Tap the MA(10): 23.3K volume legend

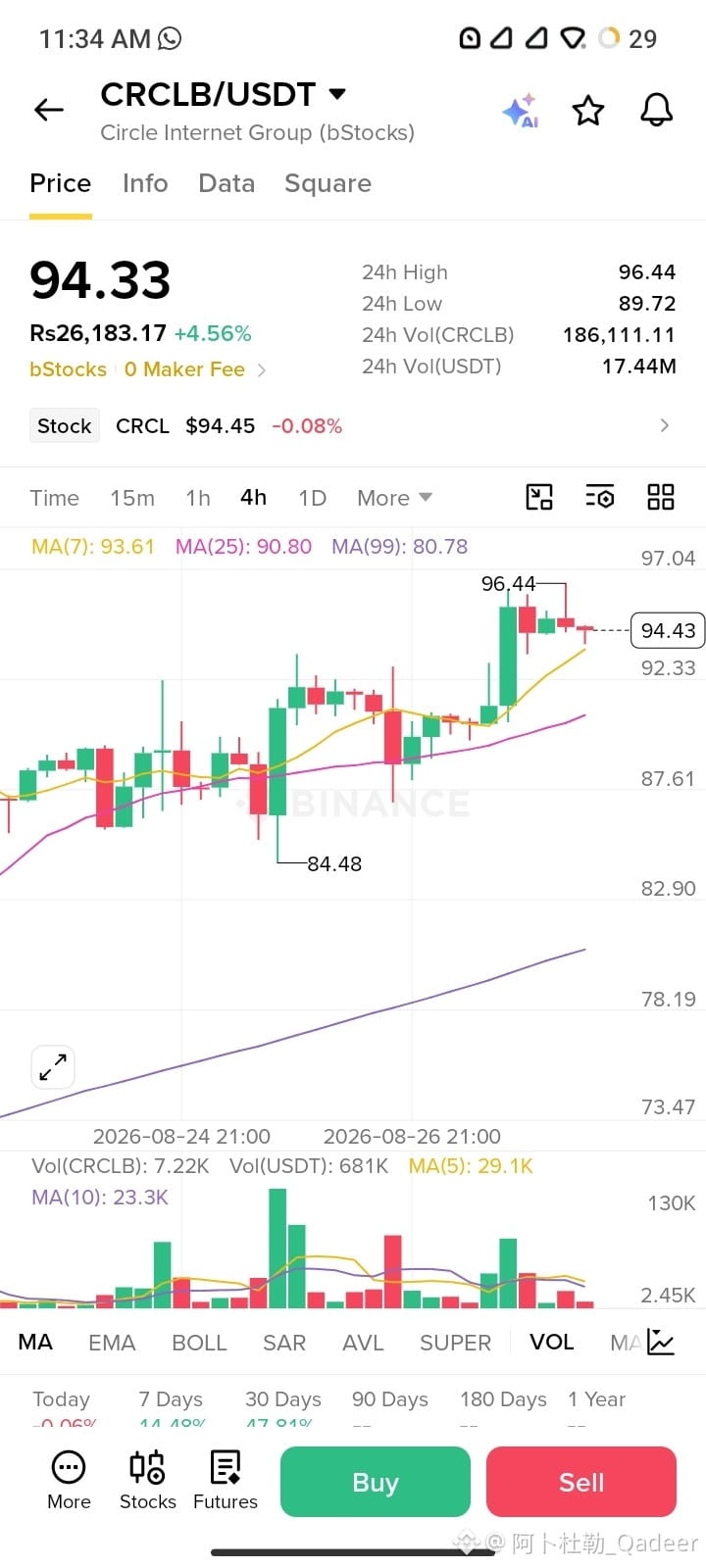tap(100, 1198)
